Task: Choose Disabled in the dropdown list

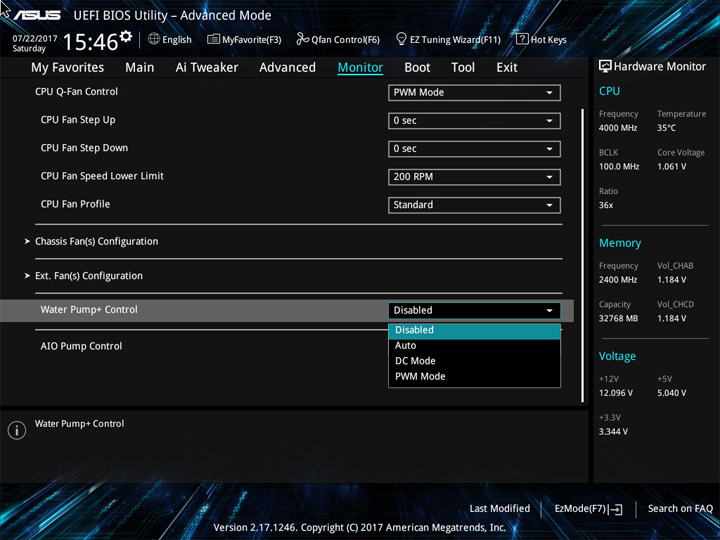Action: [x=474, y=330]
